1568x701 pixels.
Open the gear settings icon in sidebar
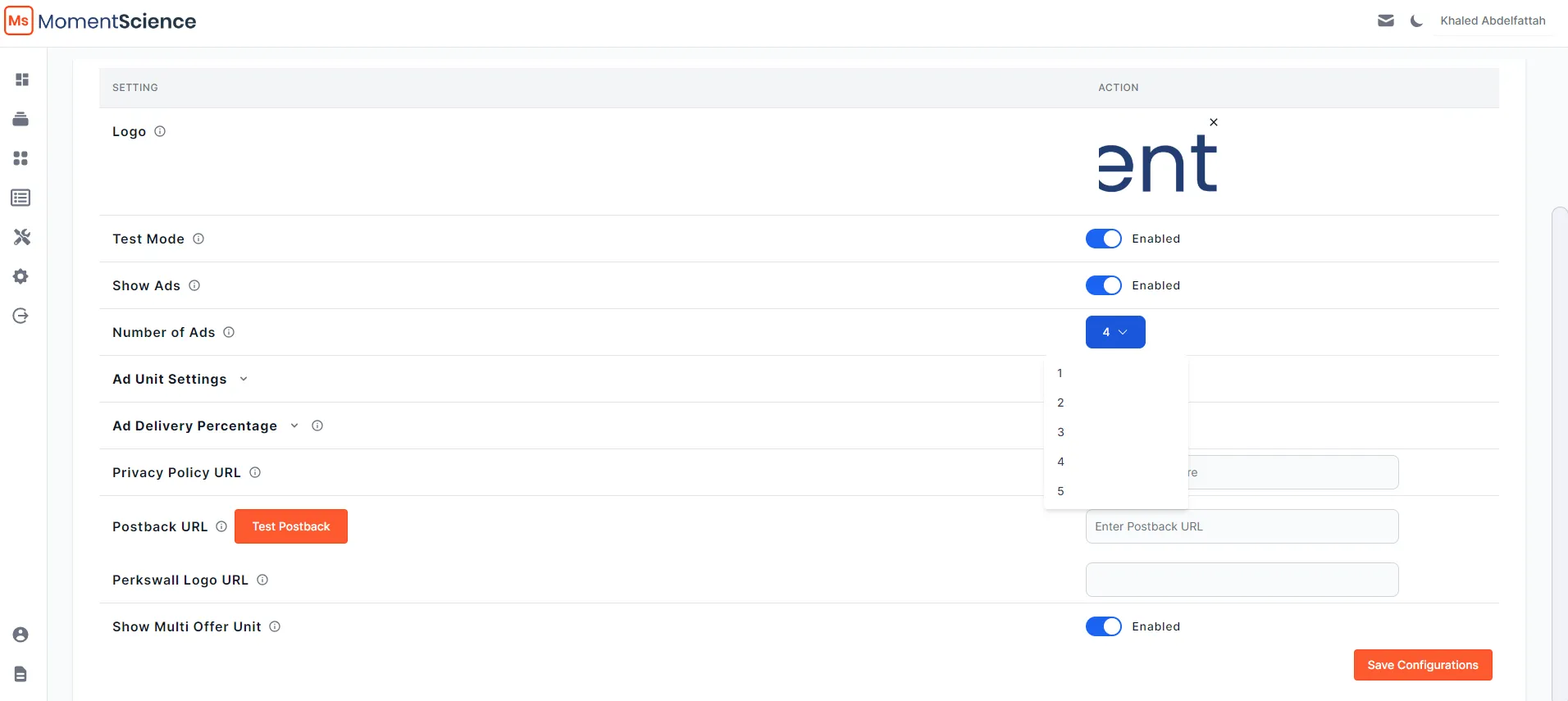[21, 276]
